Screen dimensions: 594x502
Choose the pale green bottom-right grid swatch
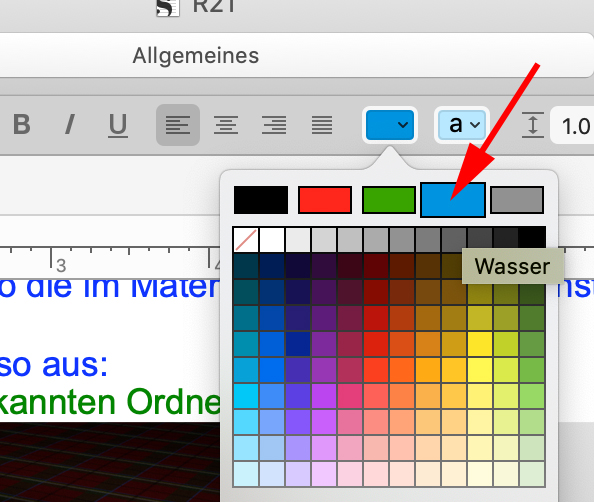[532, 474]
